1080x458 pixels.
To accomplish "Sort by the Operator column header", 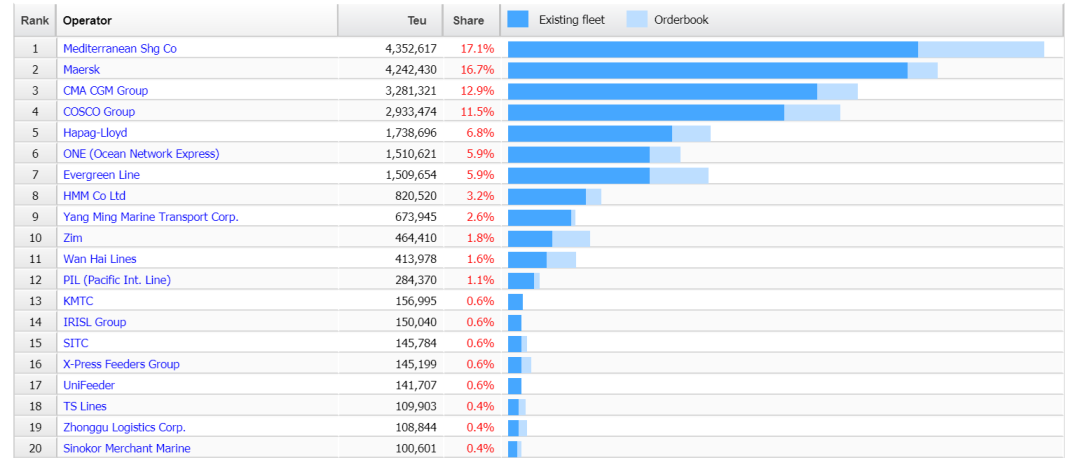I will [x=87, y=20].
